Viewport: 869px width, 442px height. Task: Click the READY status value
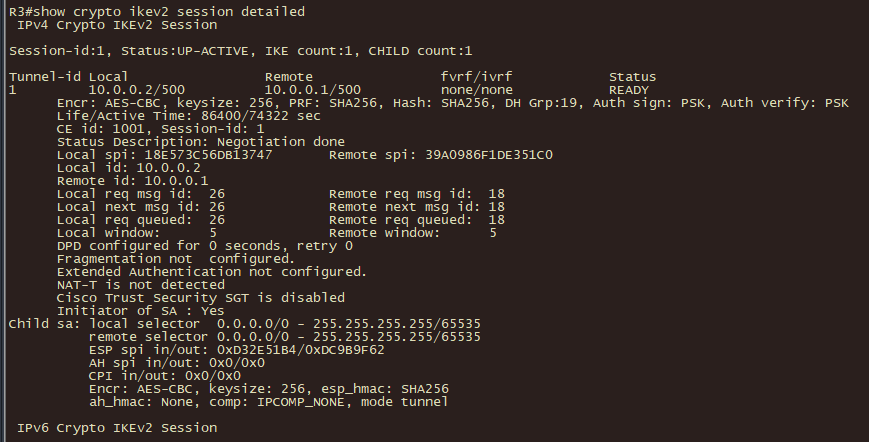(x=629, y=90)
